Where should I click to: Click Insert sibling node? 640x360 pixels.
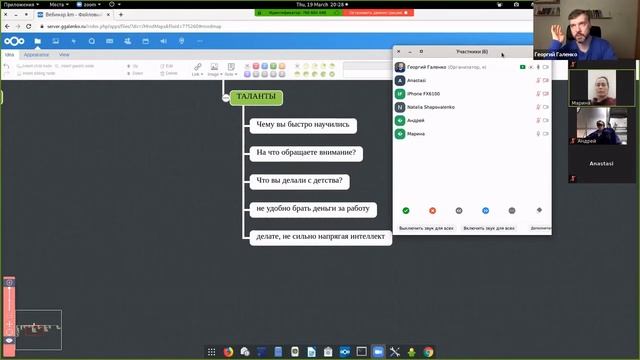tap(36, 73)
